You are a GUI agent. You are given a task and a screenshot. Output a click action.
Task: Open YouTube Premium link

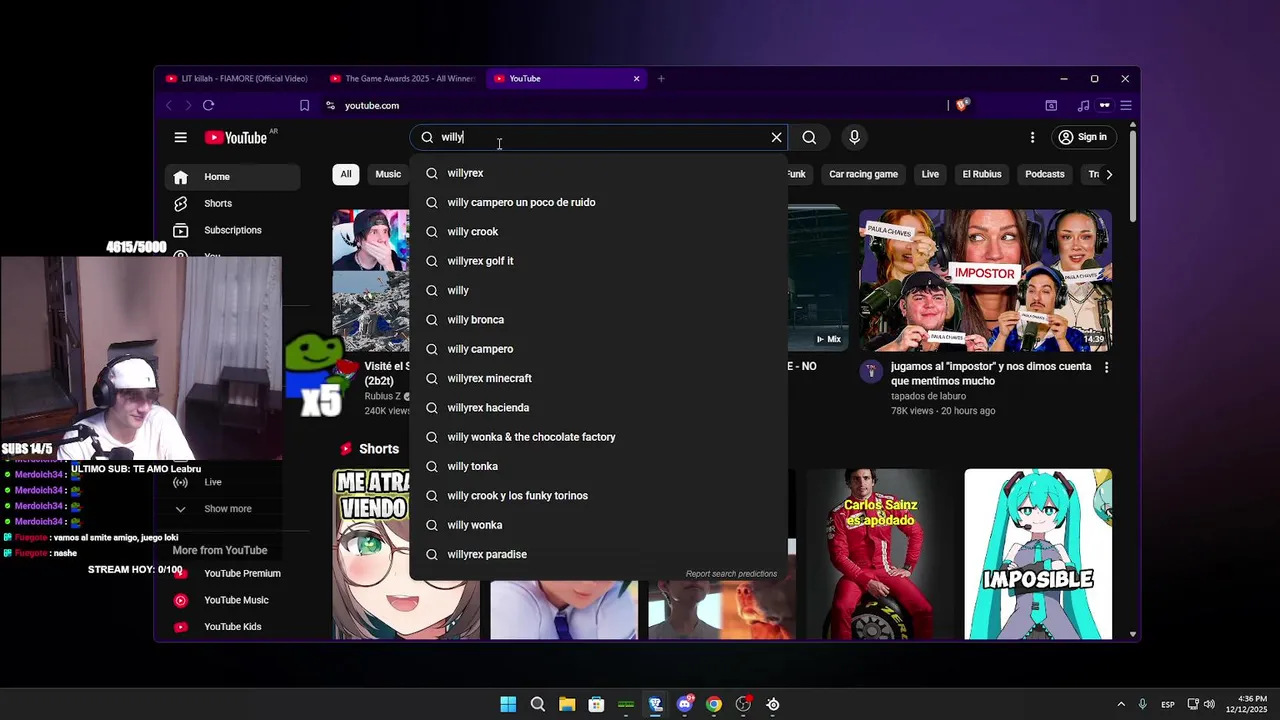coord(232,573)
